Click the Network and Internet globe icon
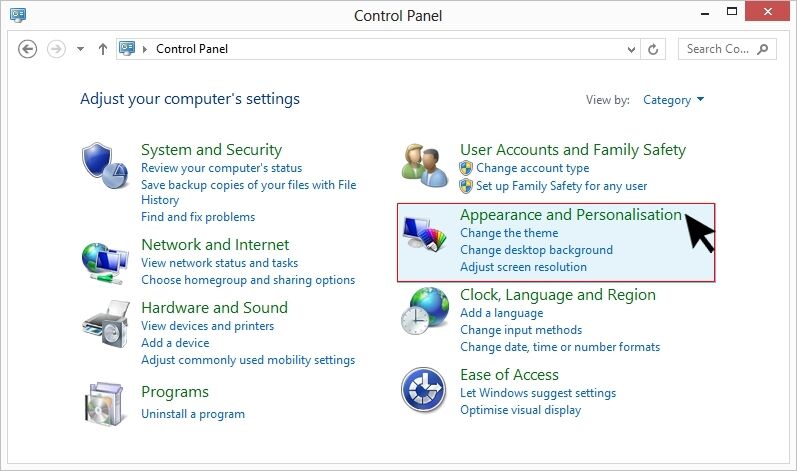 point(105,263)
